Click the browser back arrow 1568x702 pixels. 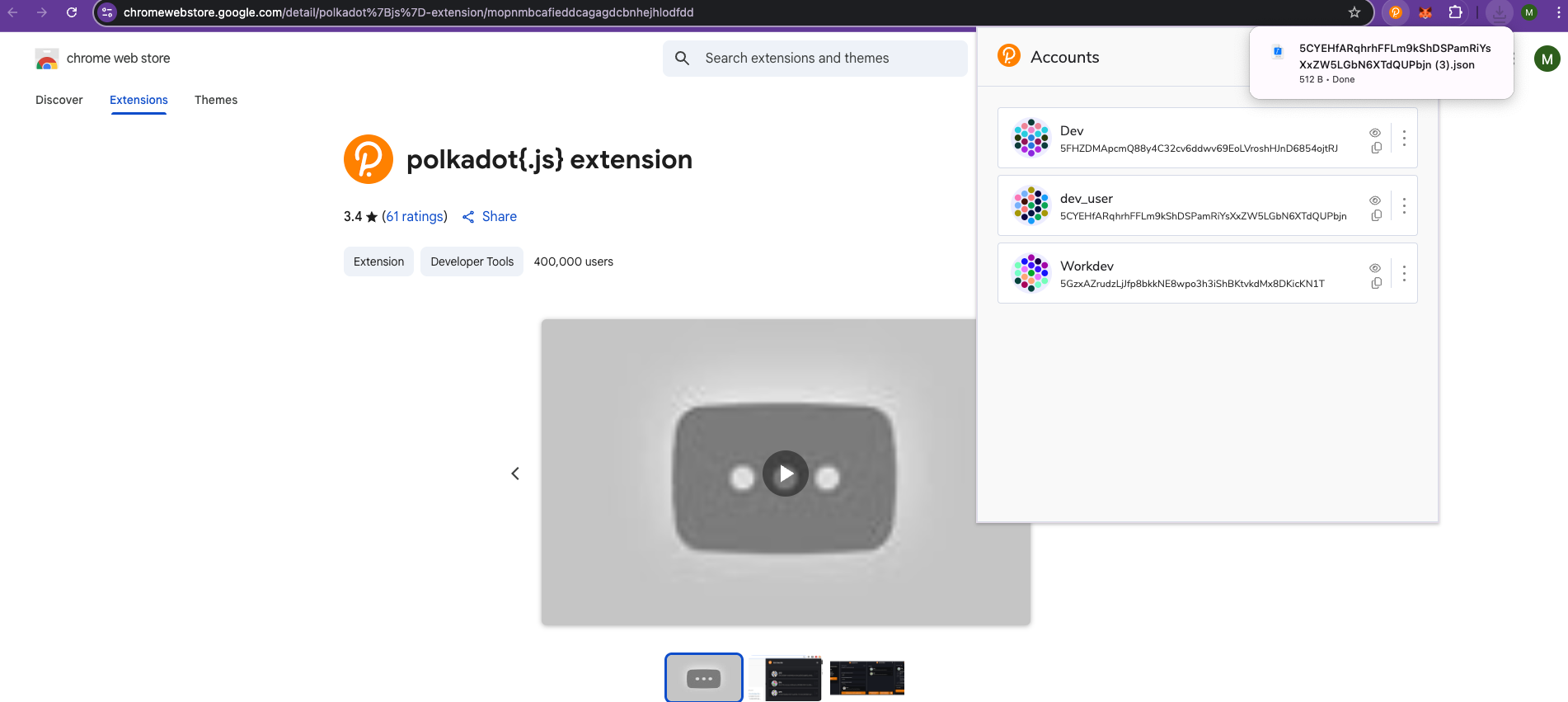(x=12, y=12)
